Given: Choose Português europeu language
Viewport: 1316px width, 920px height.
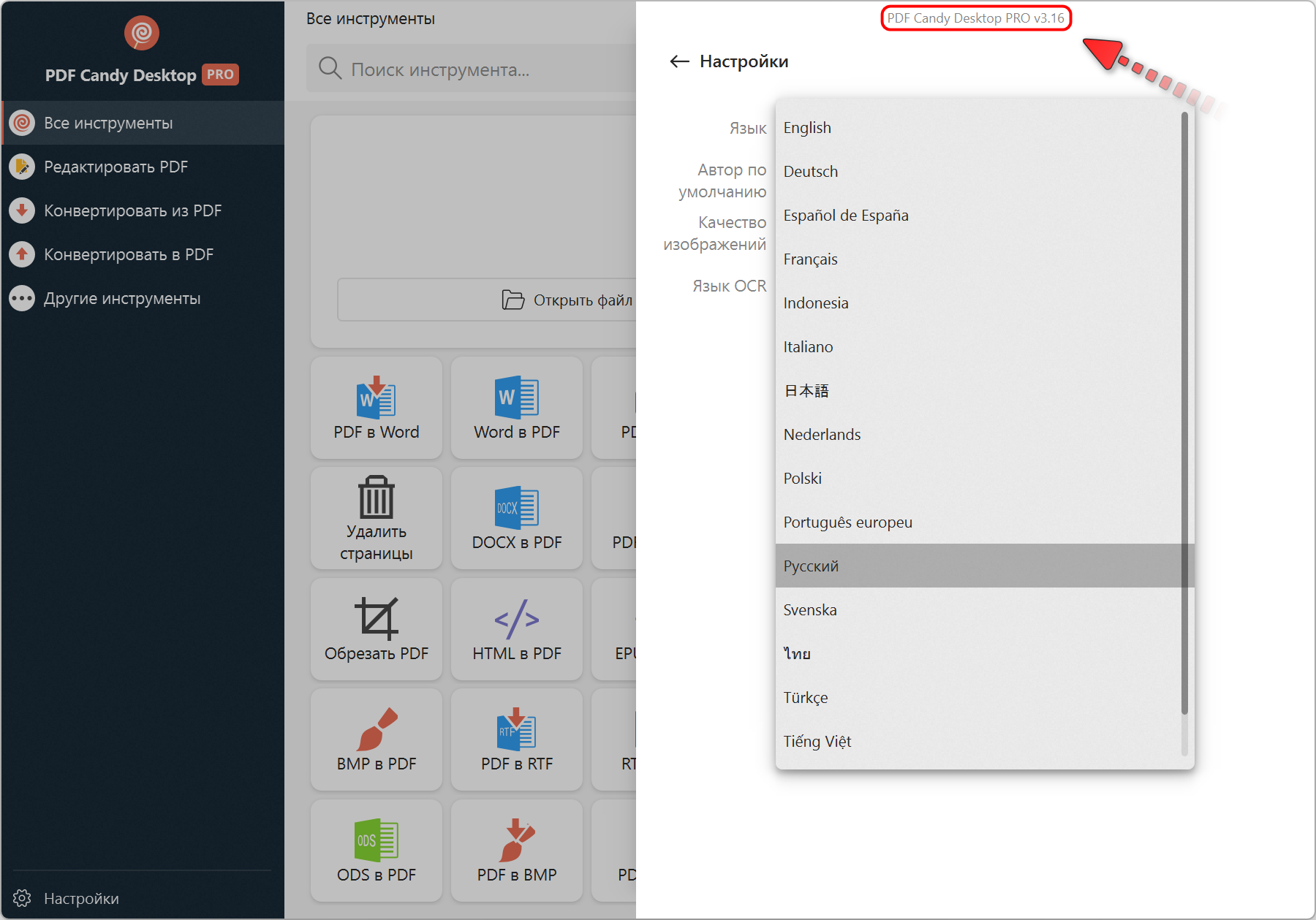Looking at the screenshot, I should coord(978,522).
